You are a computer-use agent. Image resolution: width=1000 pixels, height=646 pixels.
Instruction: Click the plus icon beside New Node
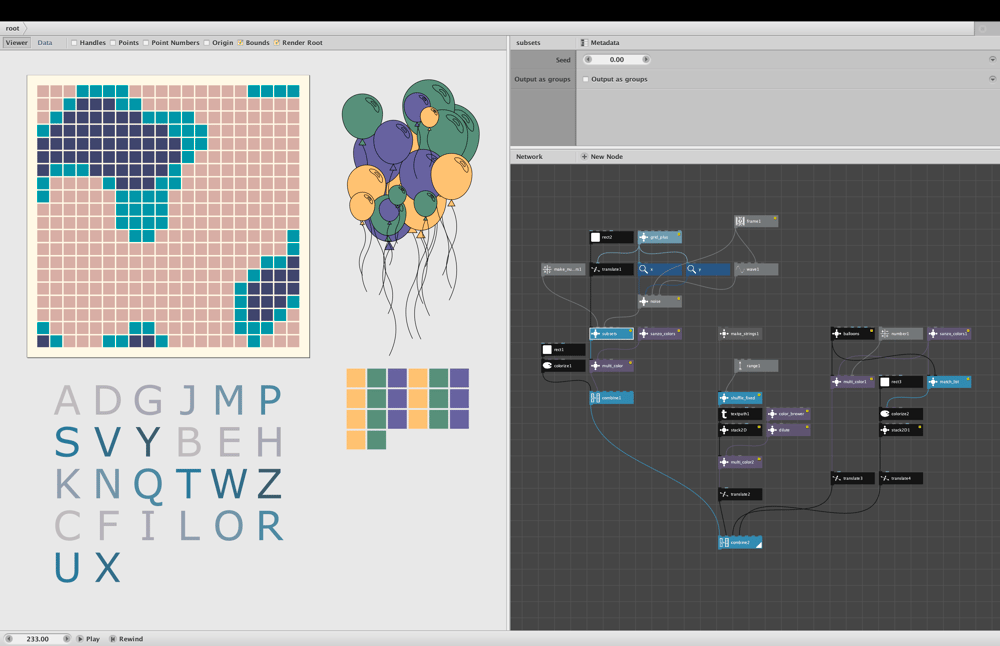coord(584,156)
